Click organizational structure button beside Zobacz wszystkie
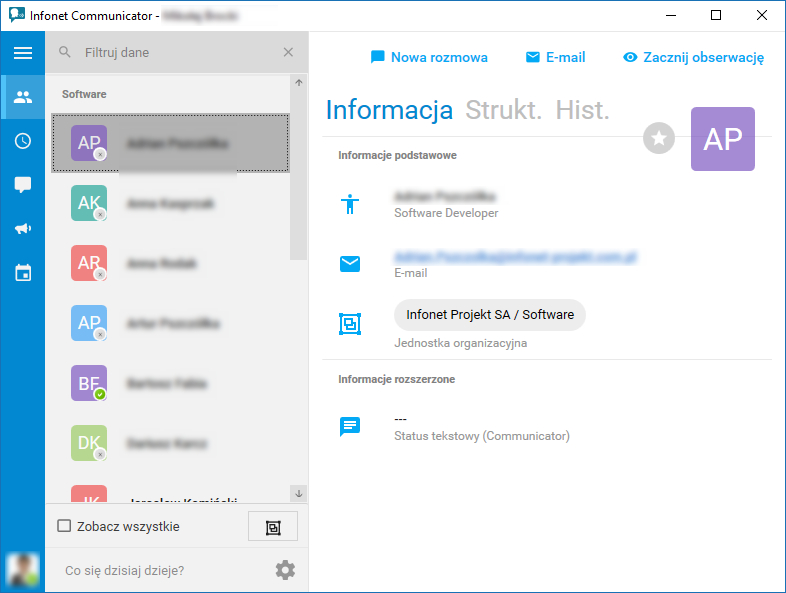This screenshot has height=593, width=786. pos(273,527)
